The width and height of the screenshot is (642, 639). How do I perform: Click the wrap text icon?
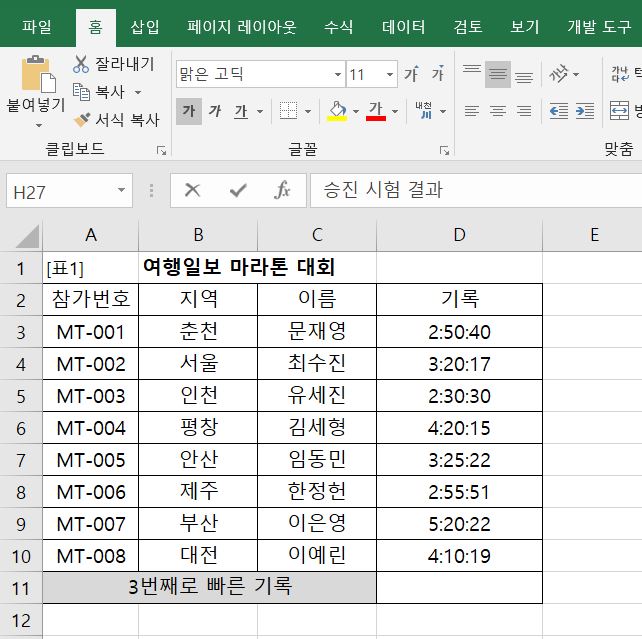(620, 74)
